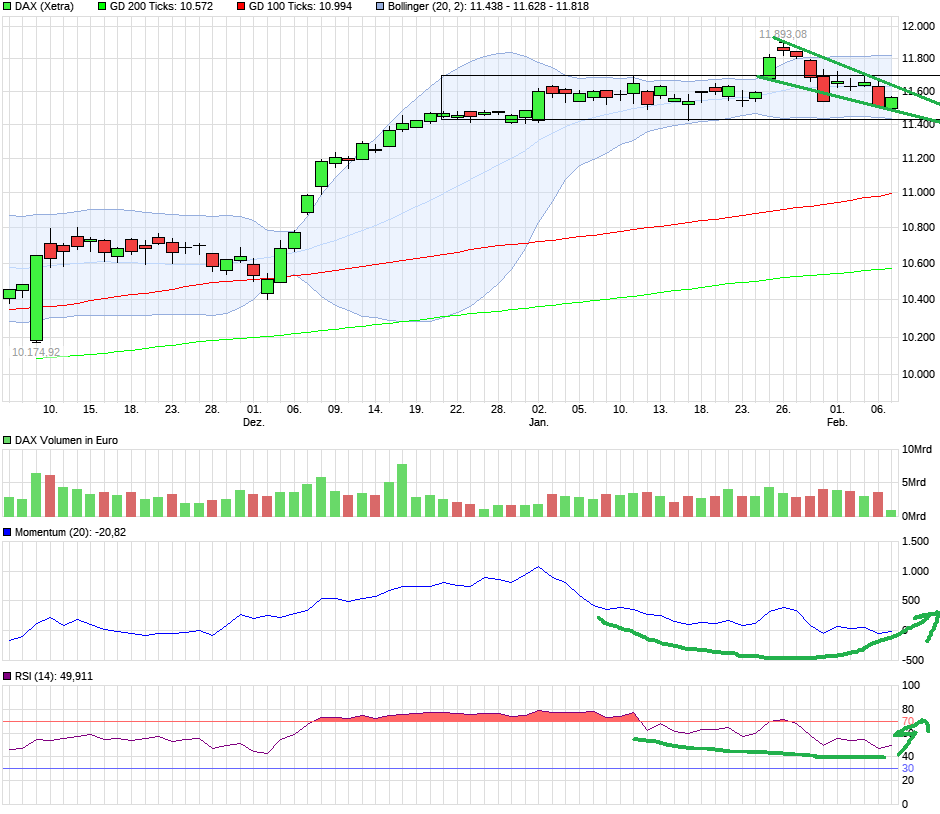Click the 'DAX Volumen in Euro' label
The image size is (940, 814).
pyautogui.click(x=67, y=440)
